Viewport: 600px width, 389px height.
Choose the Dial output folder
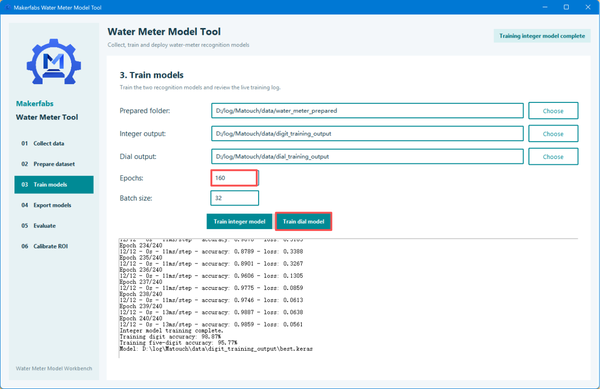pos(553,157)
